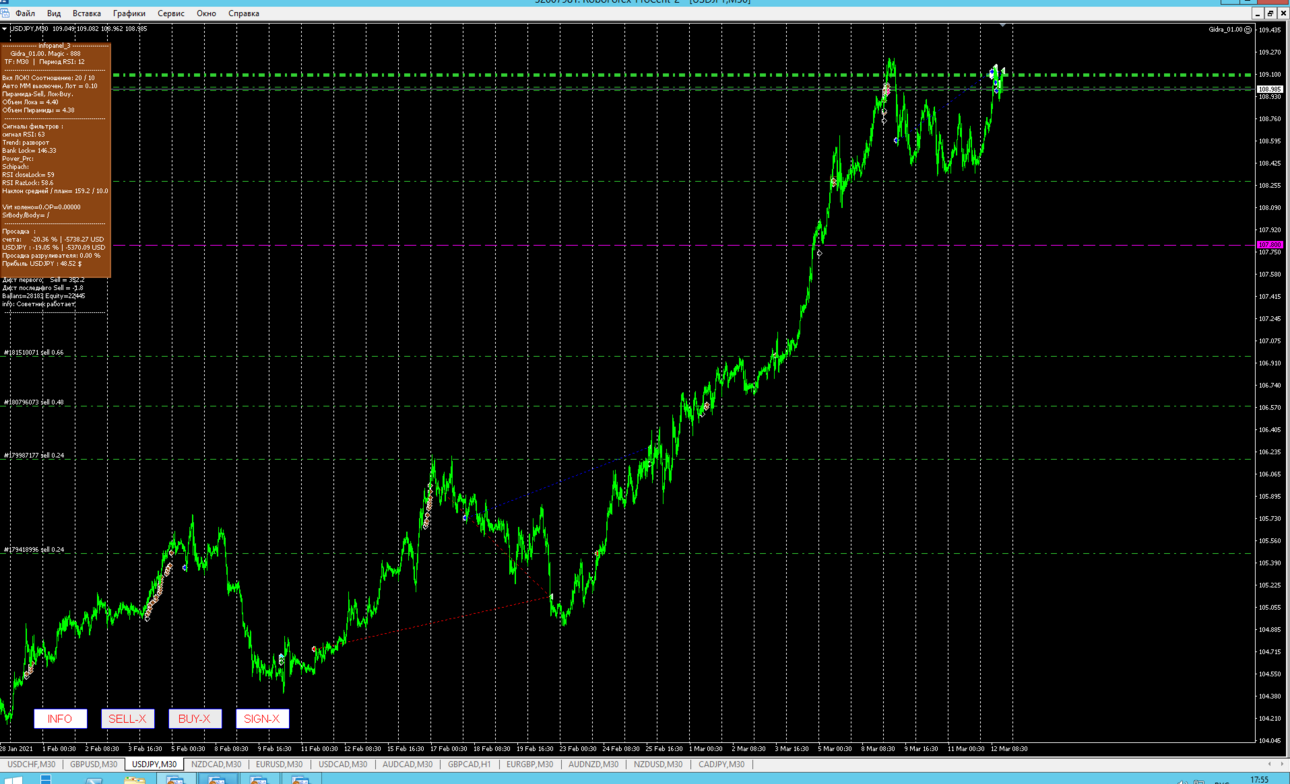
Task: Click the сигнал RSI: 63 line
Action: pos(24,135)
